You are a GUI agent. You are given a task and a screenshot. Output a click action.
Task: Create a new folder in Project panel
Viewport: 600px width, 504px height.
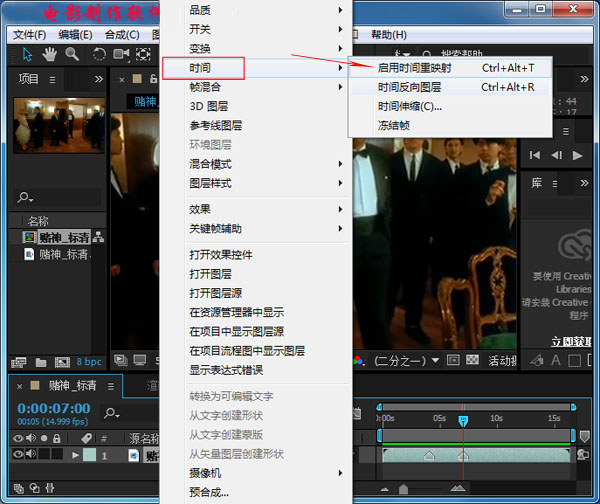[x=41, y=362]
